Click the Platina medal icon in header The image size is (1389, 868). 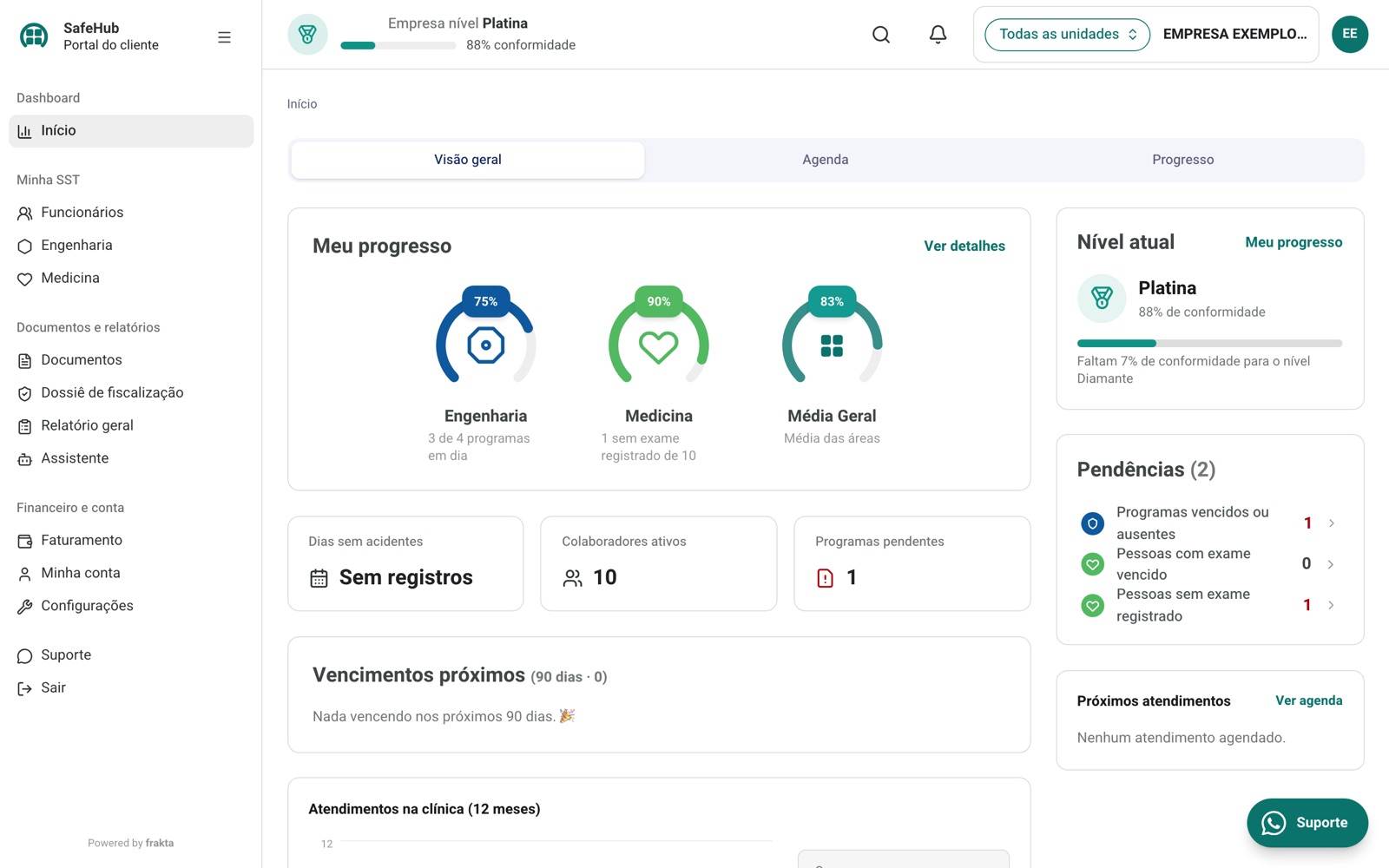pos(307,35)
